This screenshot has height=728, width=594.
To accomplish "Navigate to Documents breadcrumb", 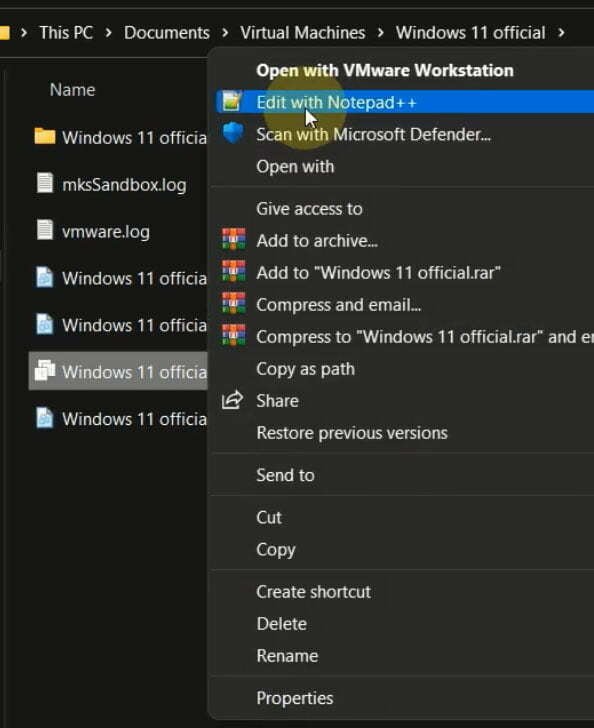I will coord(167,33).
